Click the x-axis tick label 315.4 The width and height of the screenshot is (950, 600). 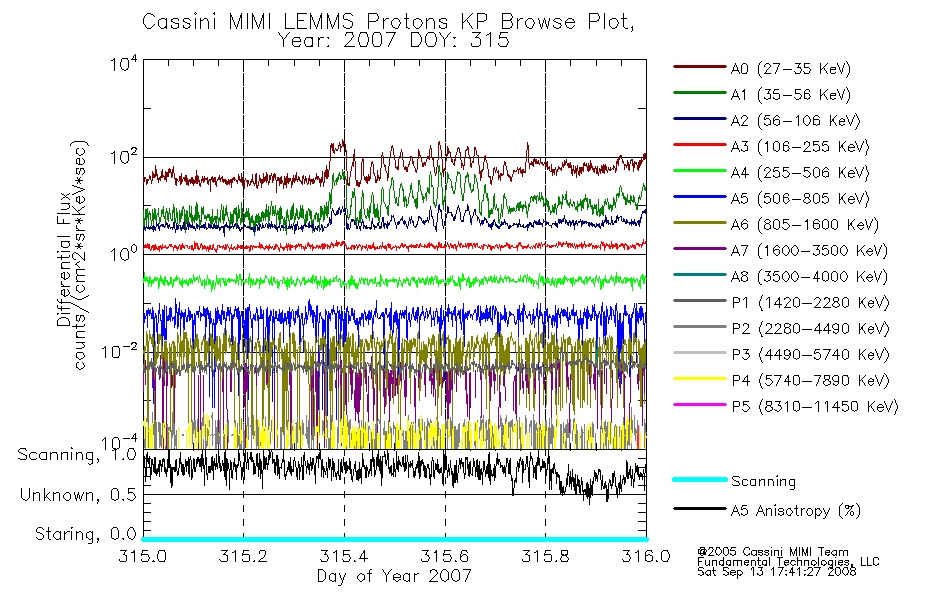pyautogui.click(x=344, y=556)
